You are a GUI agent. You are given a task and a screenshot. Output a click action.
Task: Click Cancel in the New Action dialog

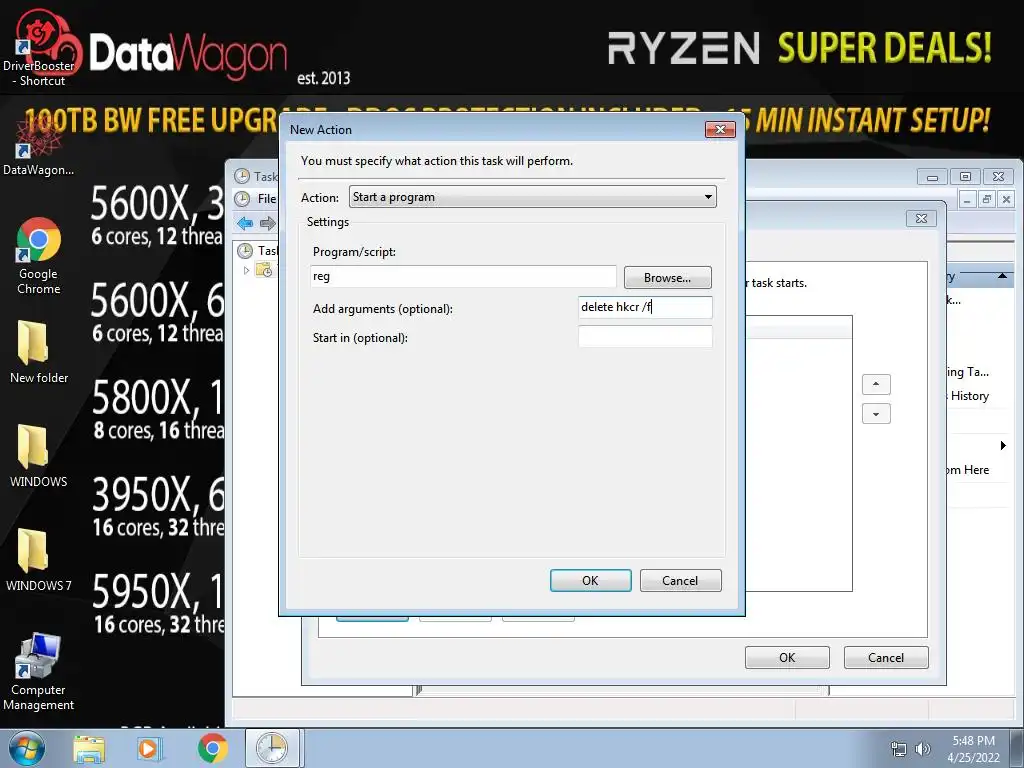pos(680,581)
